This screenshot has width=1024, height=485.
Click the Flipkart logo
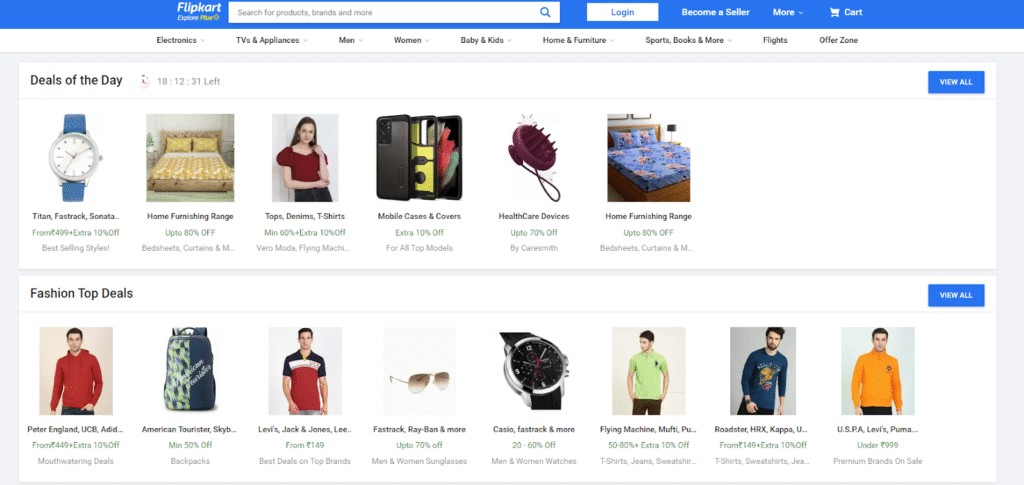(199, 8)
